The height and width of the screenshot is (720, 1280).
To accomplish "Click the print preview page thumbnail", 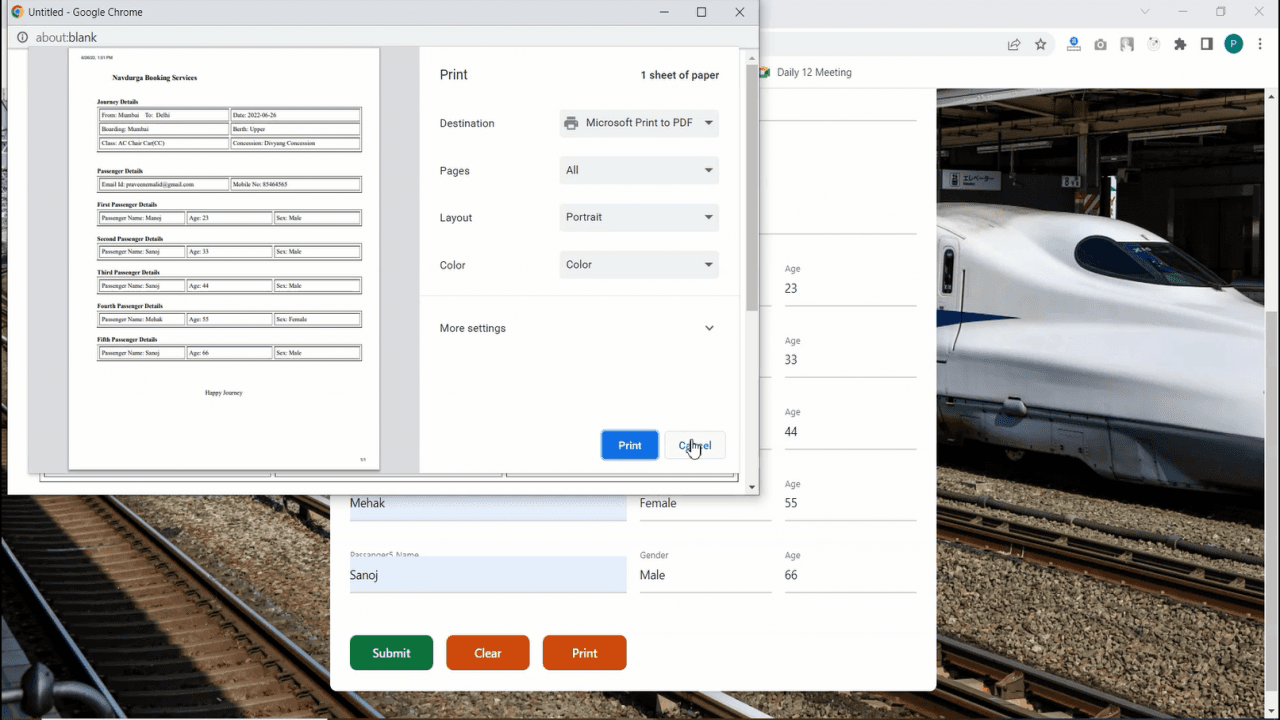I will click(x=224, y=259).
